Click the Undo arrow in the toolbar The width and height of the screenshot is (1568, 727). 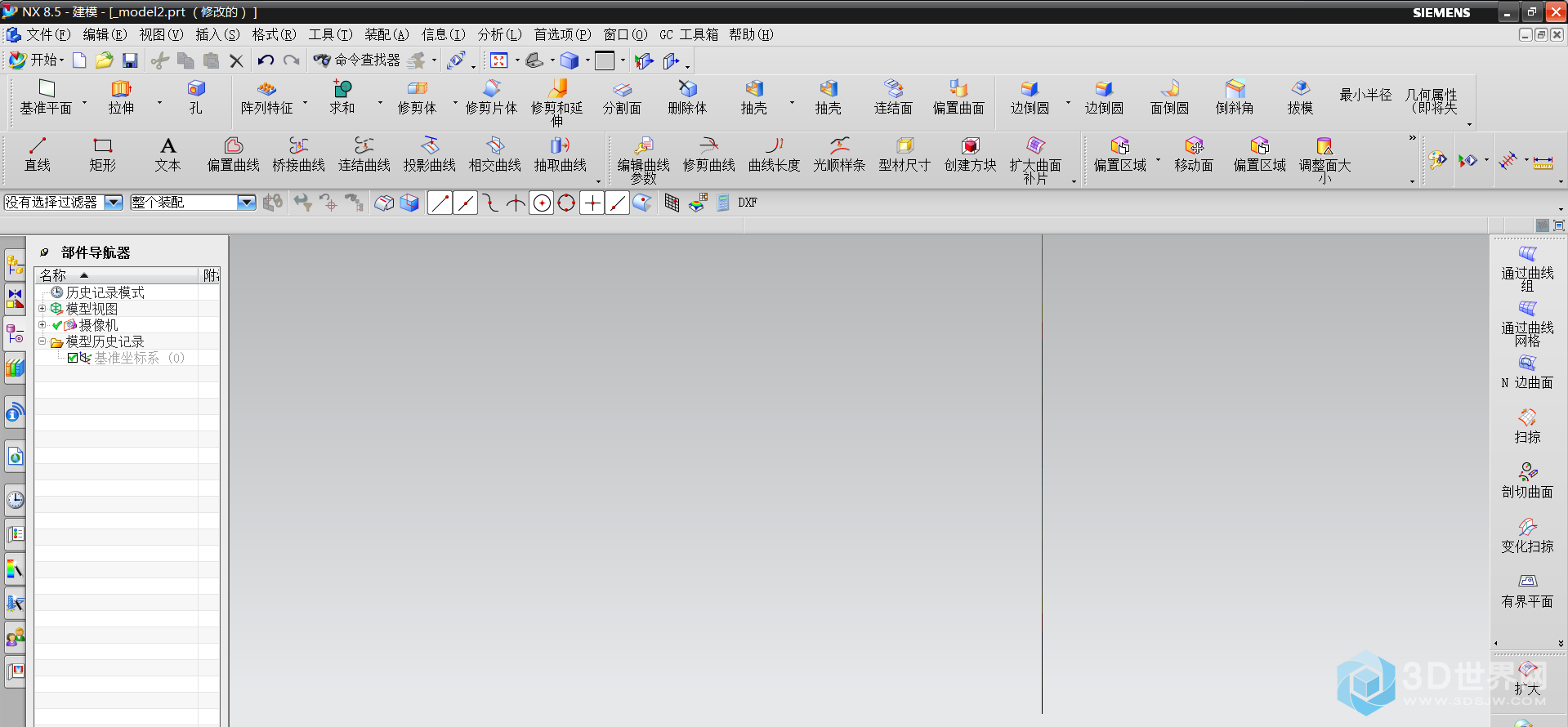[266, 60]
